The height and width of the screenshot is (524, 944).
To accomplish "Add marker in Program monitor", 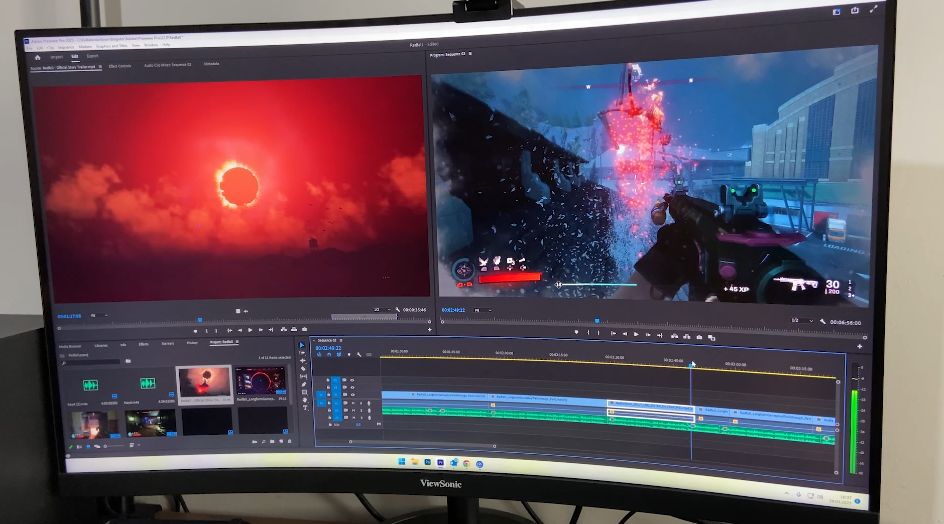I will coord(577,332).
